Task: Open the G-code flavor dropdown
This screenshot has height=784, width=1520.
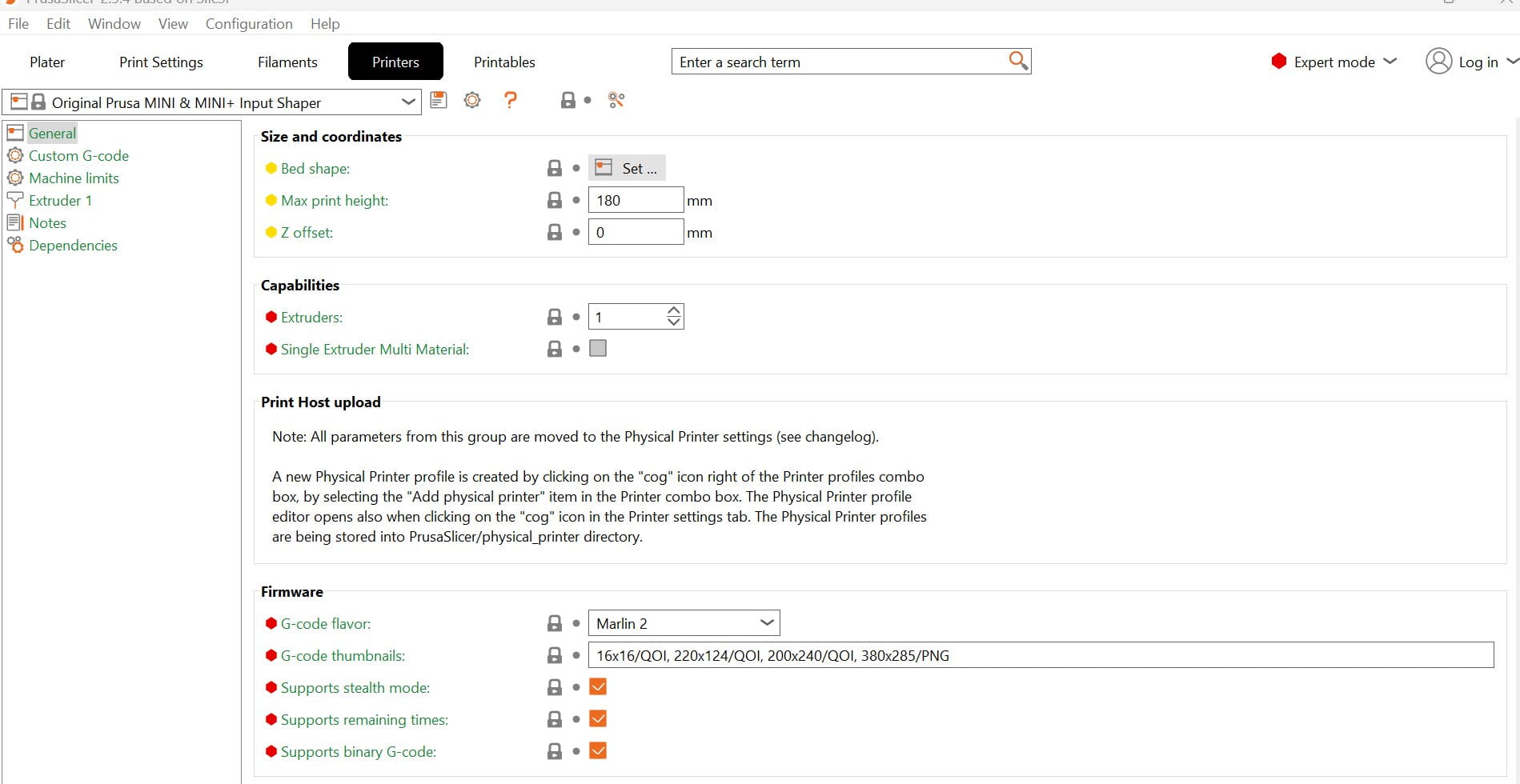Action: tap(767, 622)
